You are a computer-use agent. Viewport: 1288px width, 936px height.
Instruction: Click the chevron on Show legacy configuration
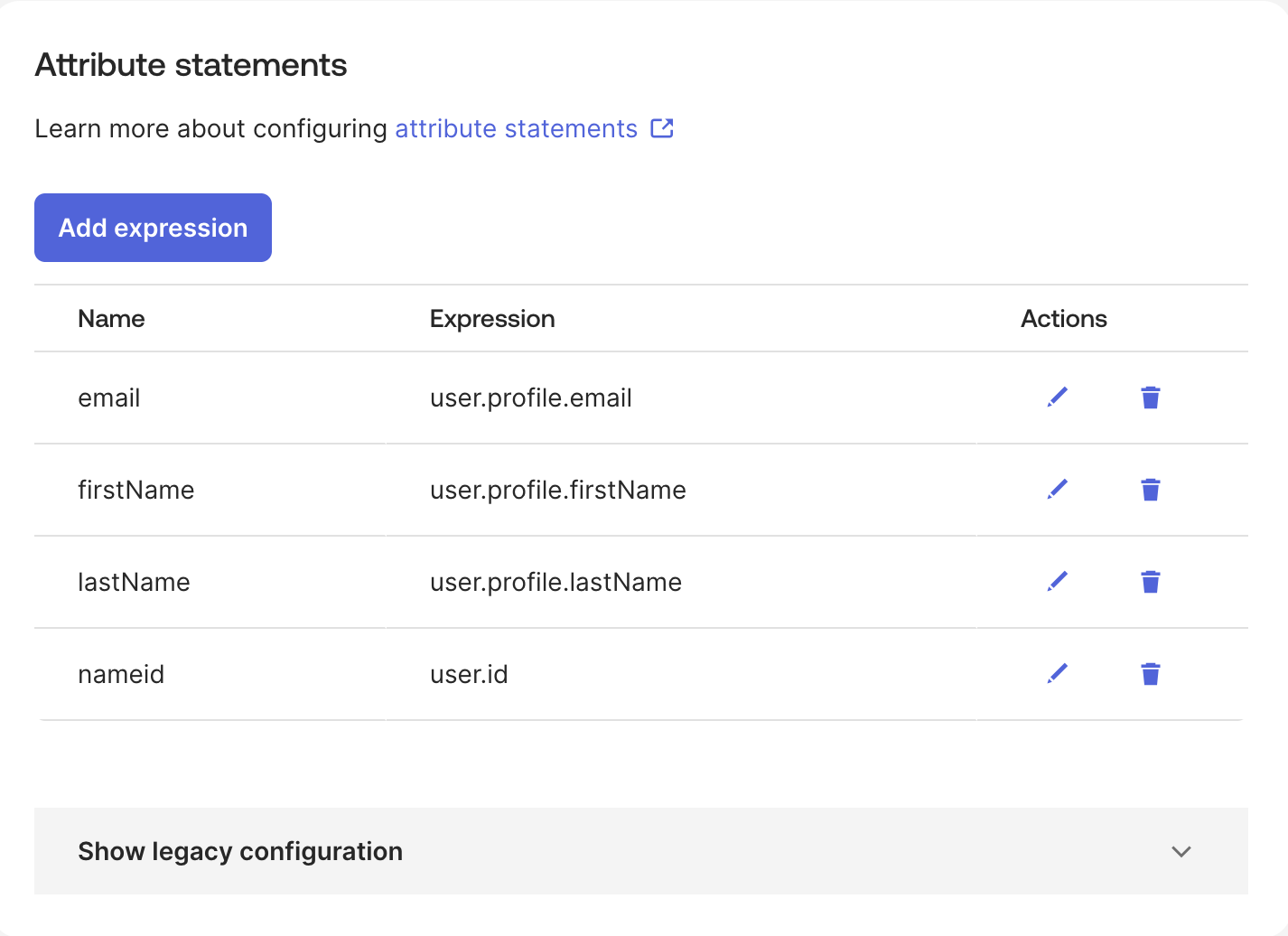click(1181, 851)
